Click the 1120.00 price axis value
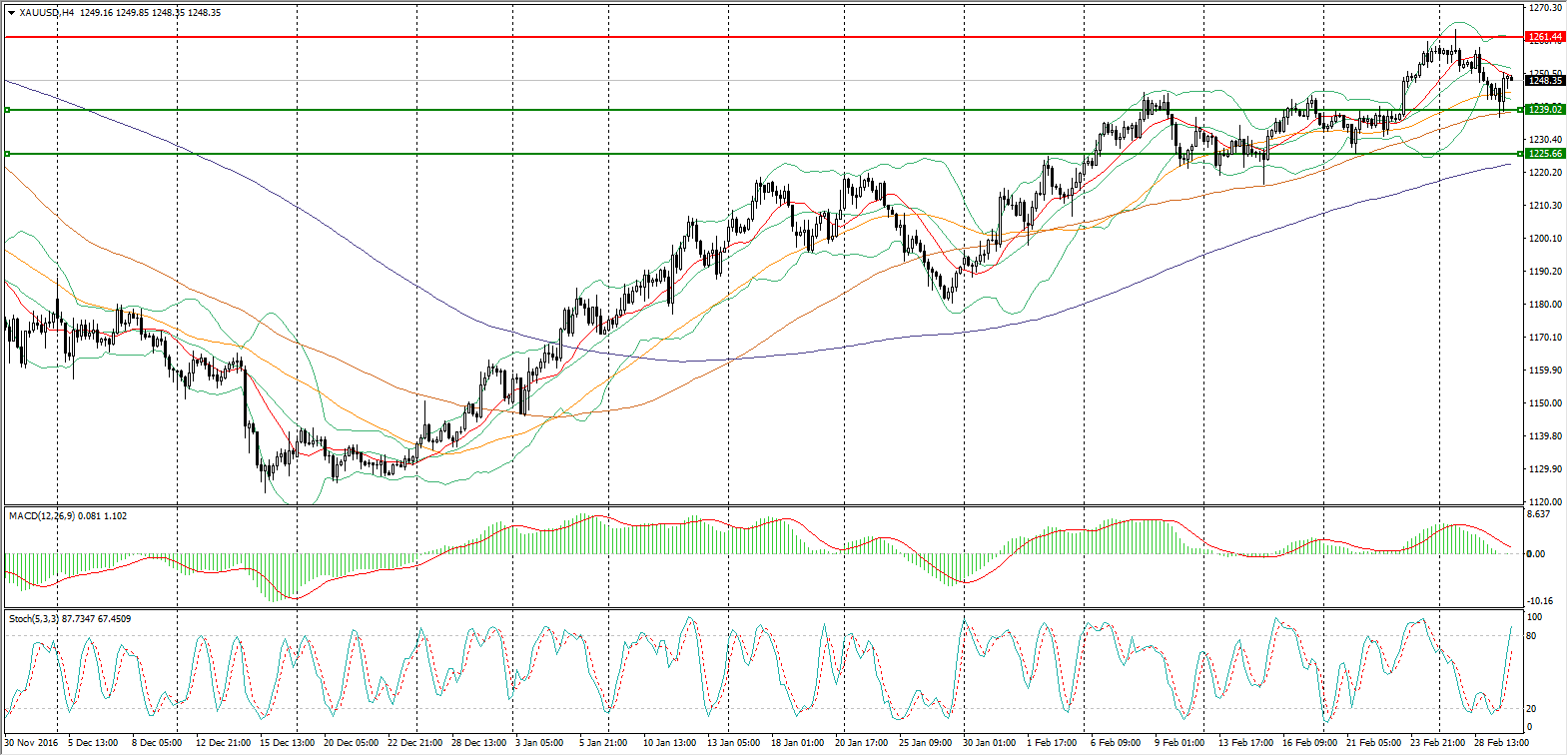 (x=1544, y=502)
